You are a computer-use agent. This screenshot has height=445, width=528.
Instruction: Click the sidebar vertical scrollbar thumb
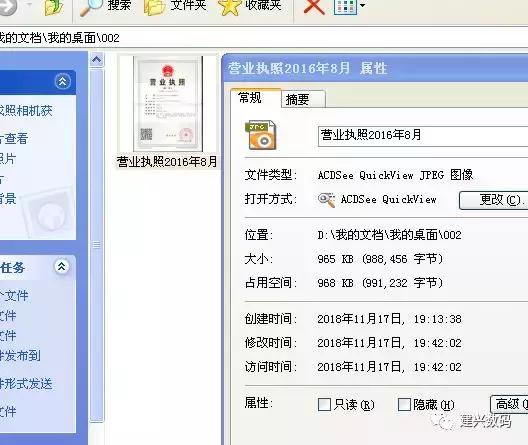(97, 245)
